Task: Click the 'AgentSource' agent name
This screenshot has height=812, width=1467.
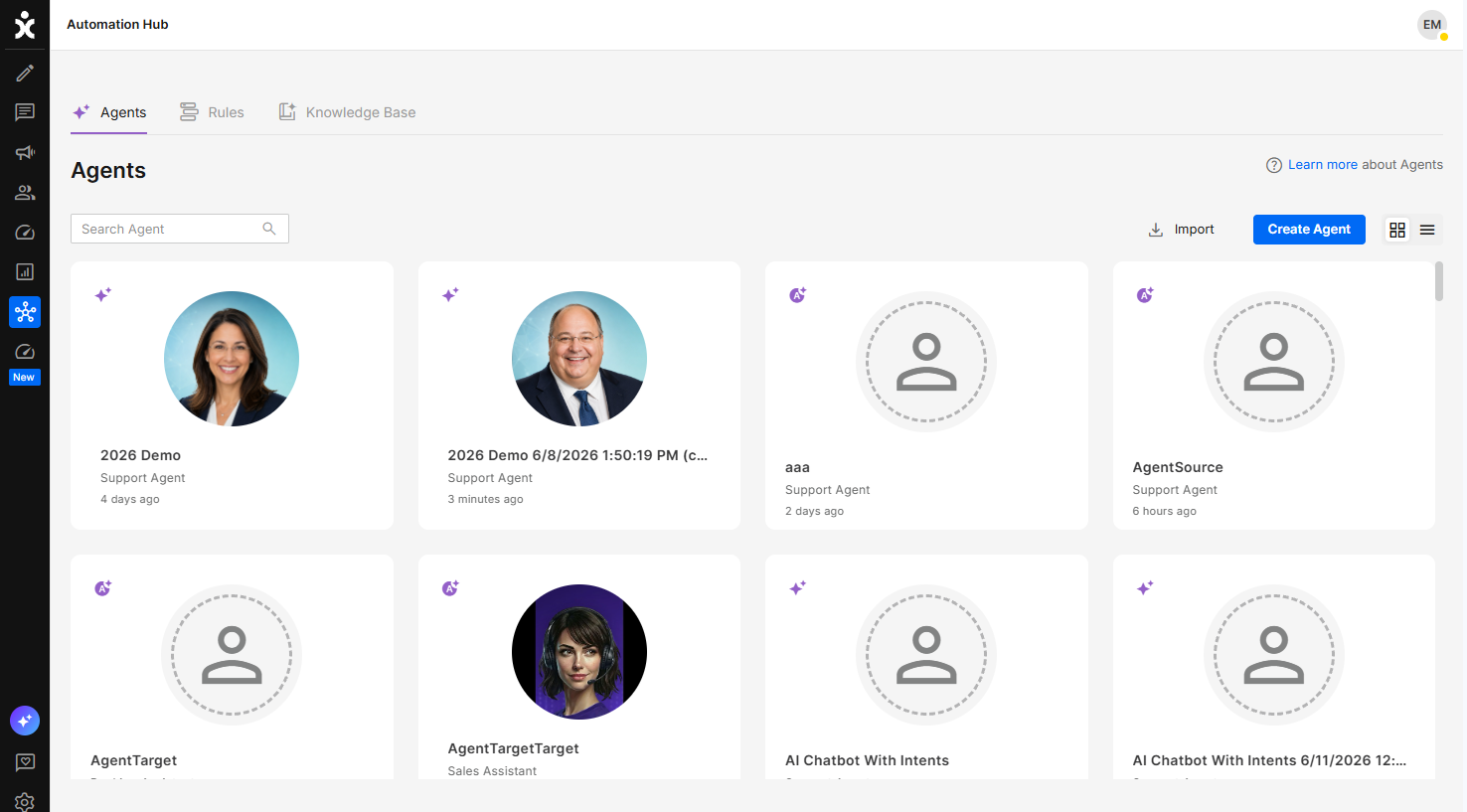Action: click(1178, 467)
